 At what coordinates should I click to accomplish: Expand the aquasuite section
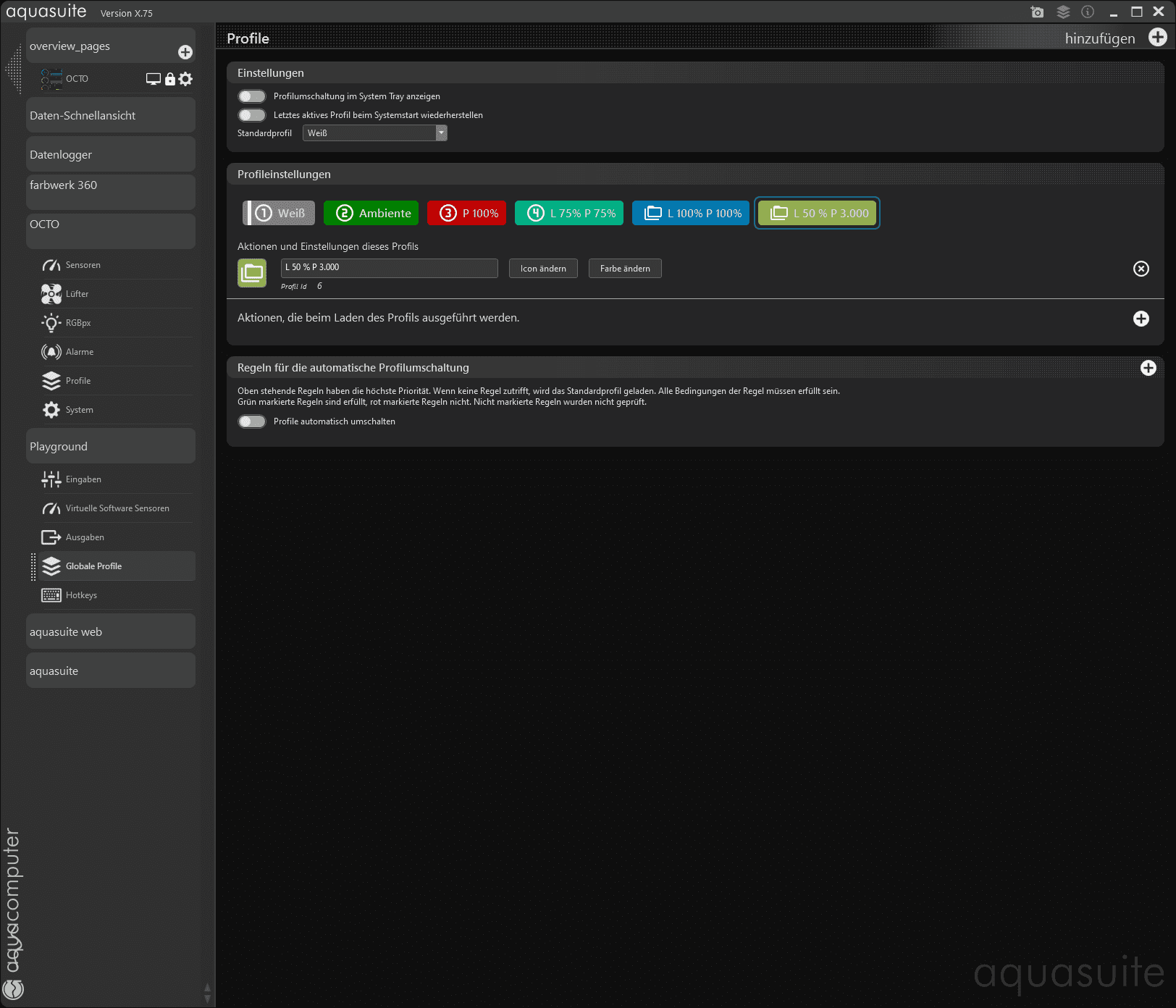pos(111,671)
